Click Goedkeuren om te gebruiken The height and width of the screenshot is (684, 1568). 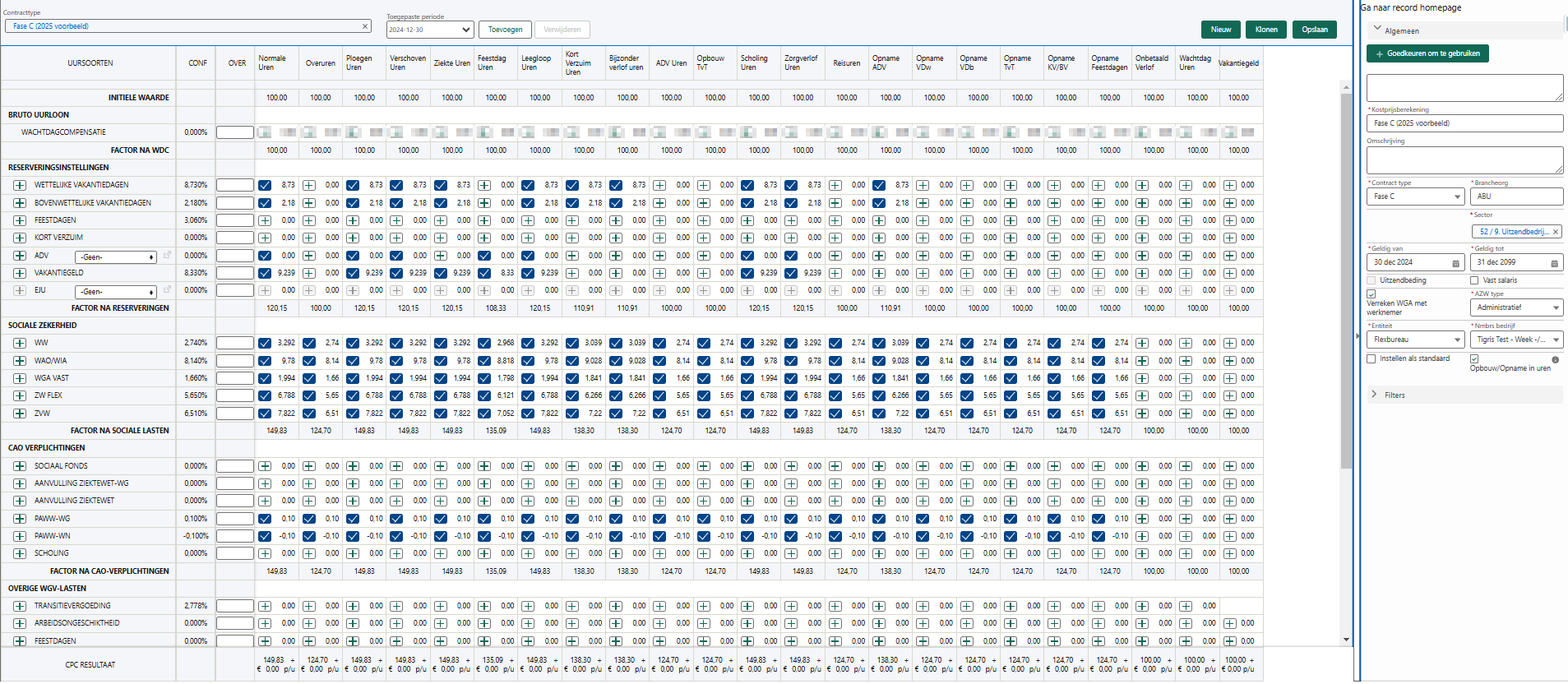pos(1427,53)
